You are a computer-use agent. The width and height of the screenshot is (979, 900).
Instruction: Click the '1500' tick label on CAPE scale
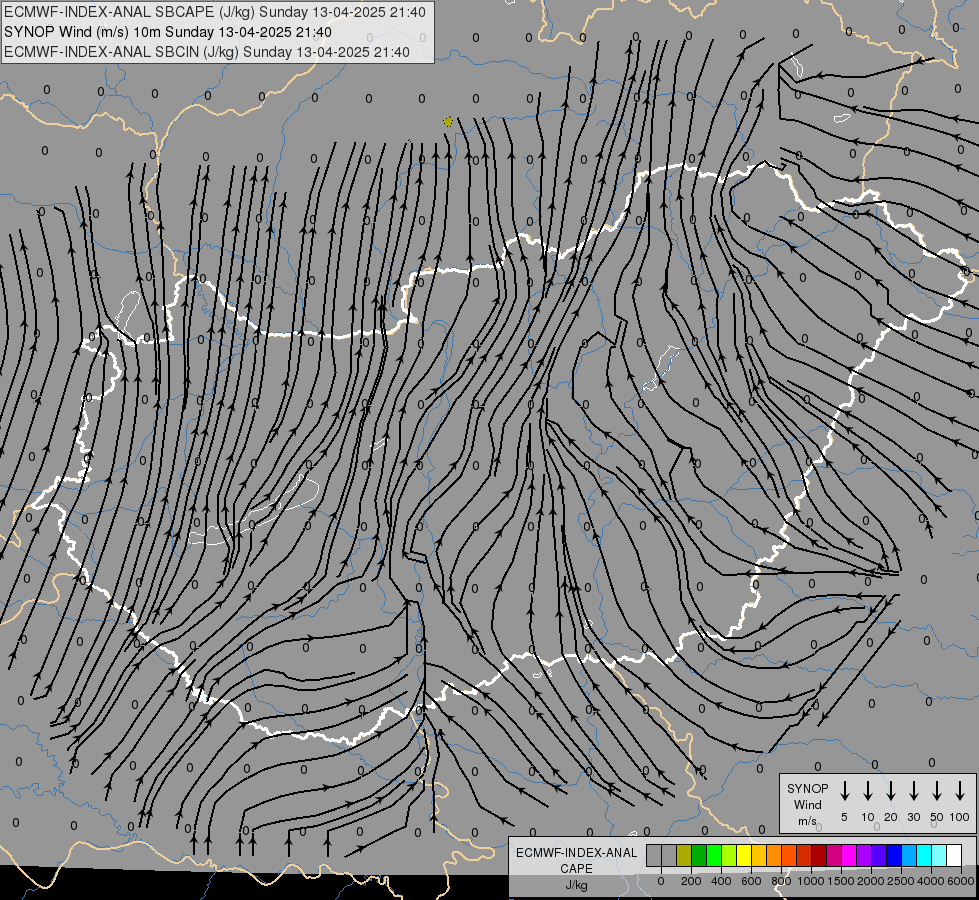(841, 881)
